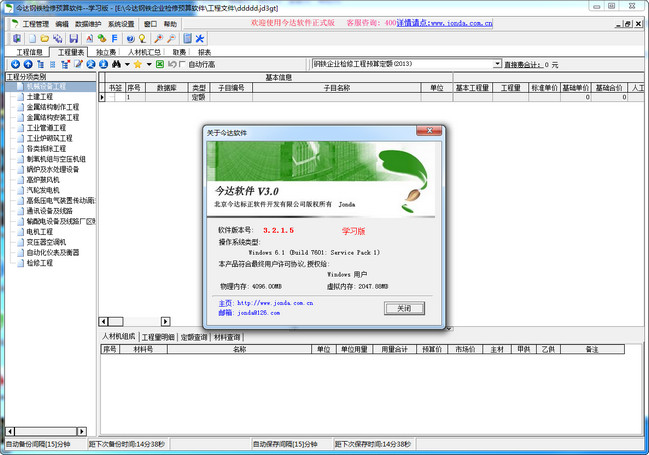Click the binoculars find icon
This screenshot has height=455, width=649.
click(x=116, y=64)
